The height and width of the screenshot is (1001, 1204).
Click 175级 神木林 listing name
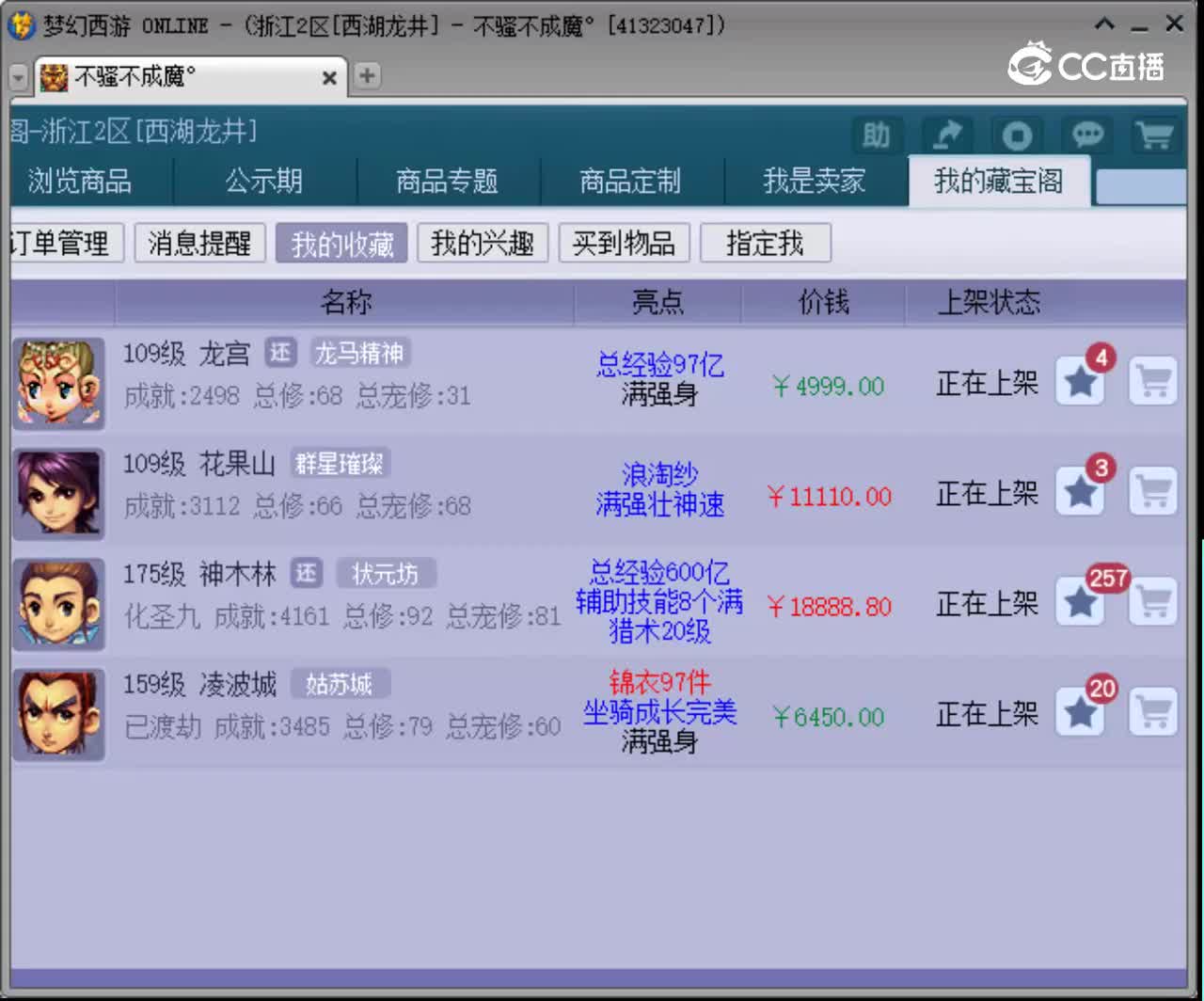tap(199, 574)
